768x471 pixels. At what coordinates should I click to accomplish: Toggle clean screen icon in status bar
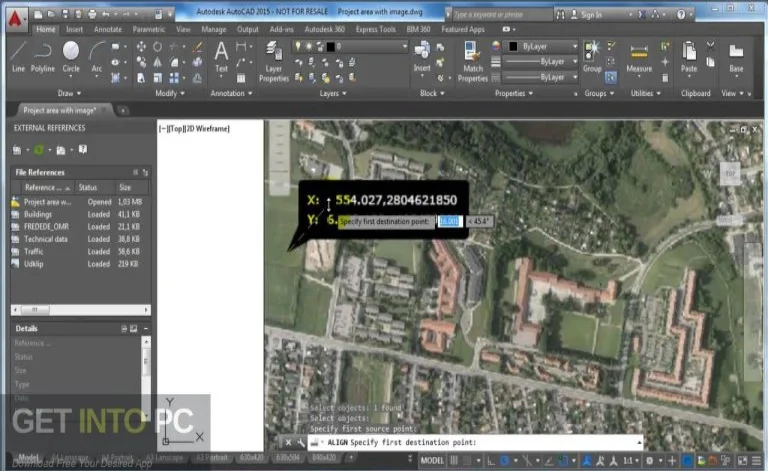(x=743, y=460)
